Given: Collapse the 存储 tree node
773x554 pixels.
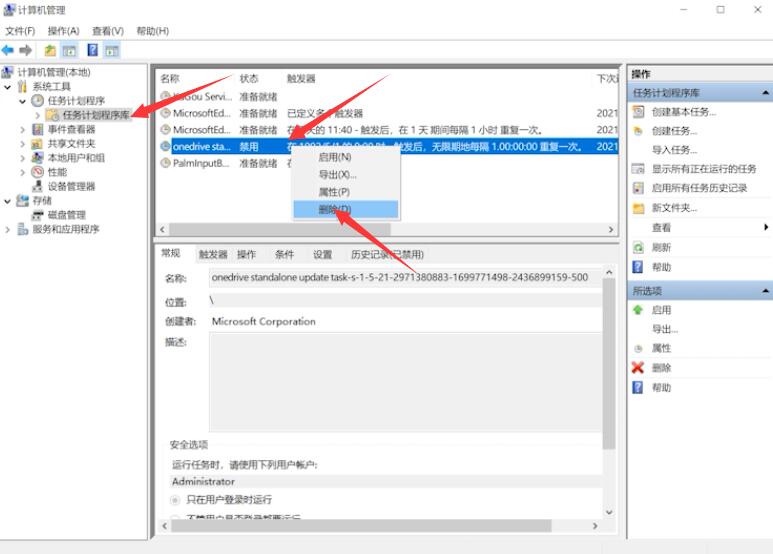Looking at the screenshot, I should pos(7,201).
